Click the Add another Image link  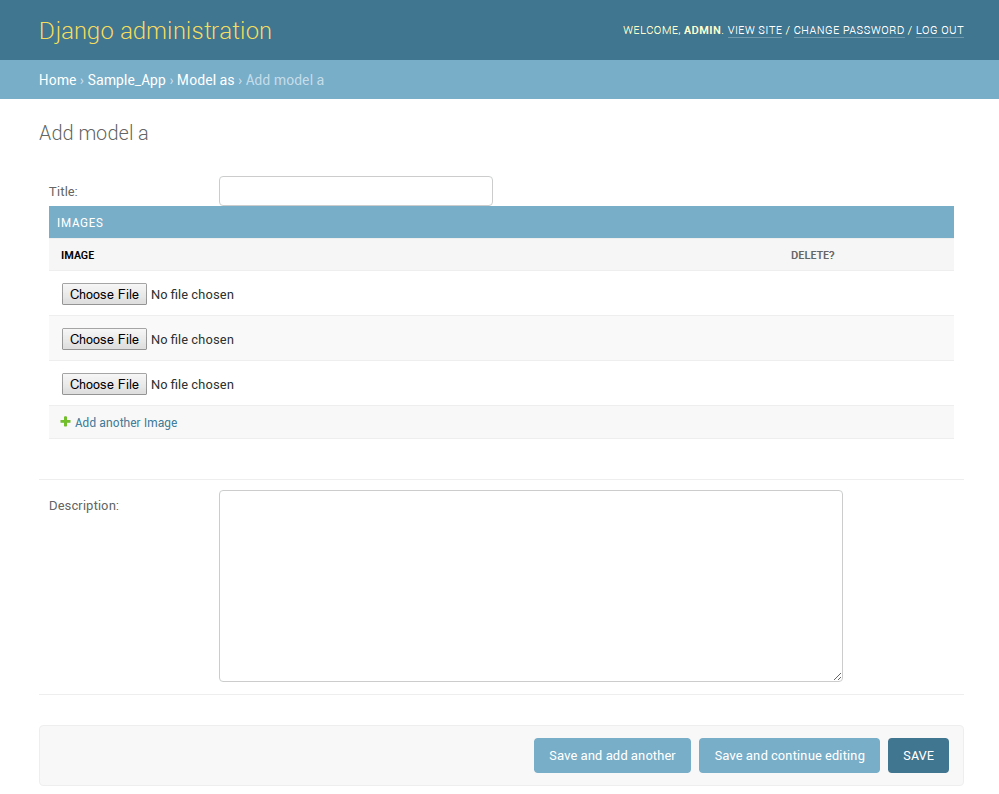pyautogui.click(x=126, y=423)
